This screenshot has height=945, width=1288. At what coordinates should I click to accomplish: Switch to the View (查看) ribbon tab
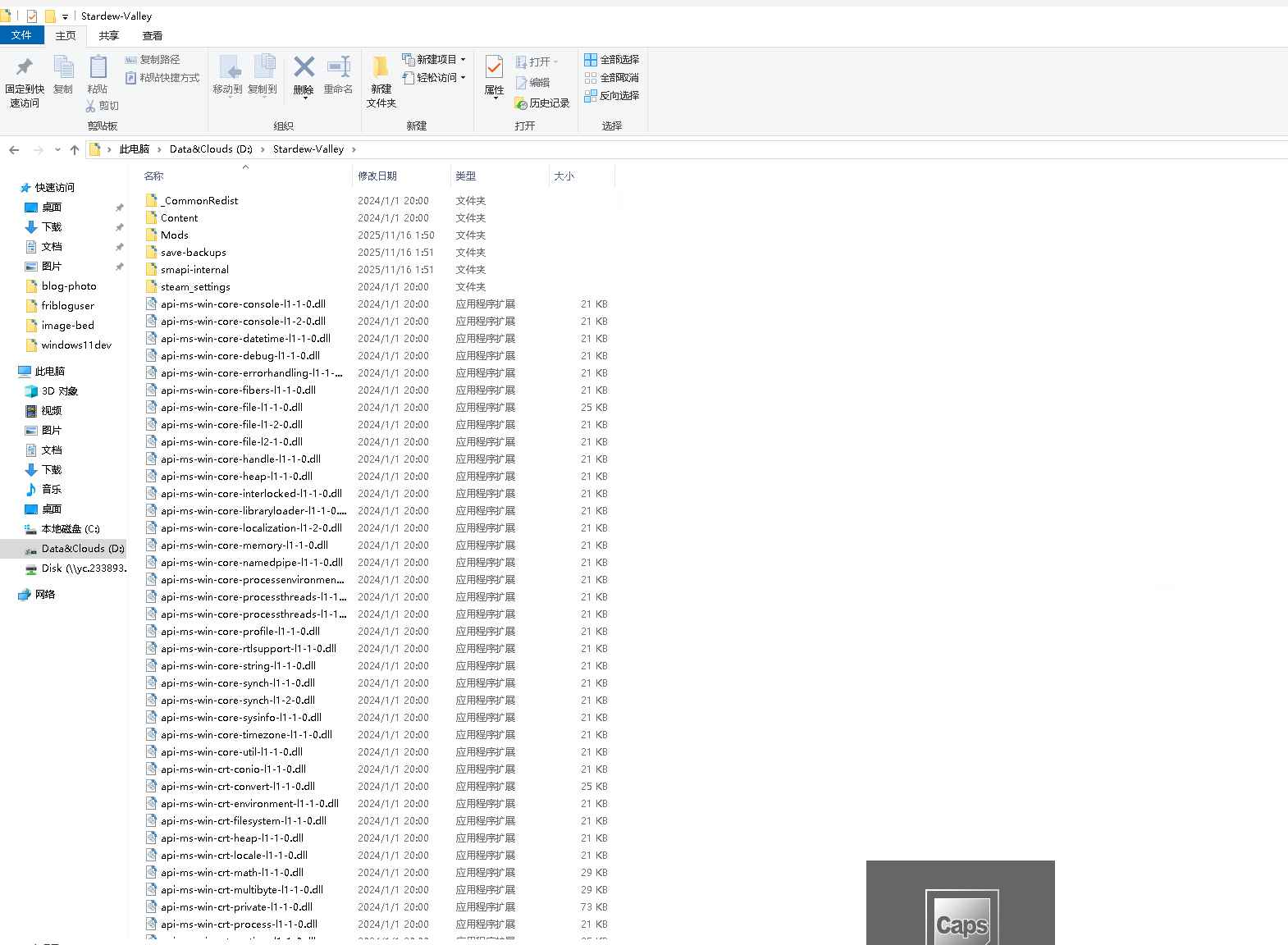pyautogui.click(x=152, y=36)
